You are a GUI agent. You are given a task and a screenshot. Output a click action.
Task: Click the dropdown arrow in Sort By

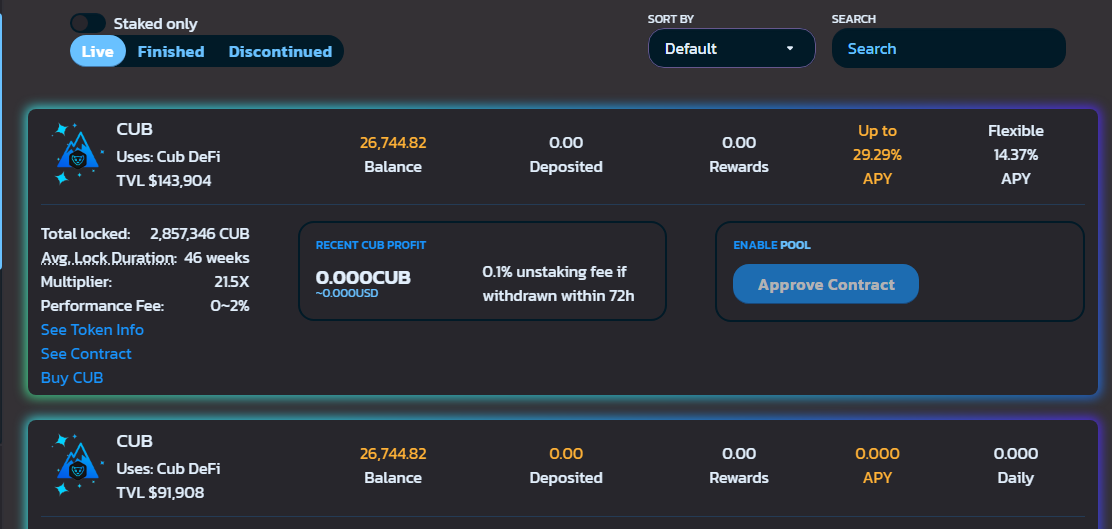point(790,49)
